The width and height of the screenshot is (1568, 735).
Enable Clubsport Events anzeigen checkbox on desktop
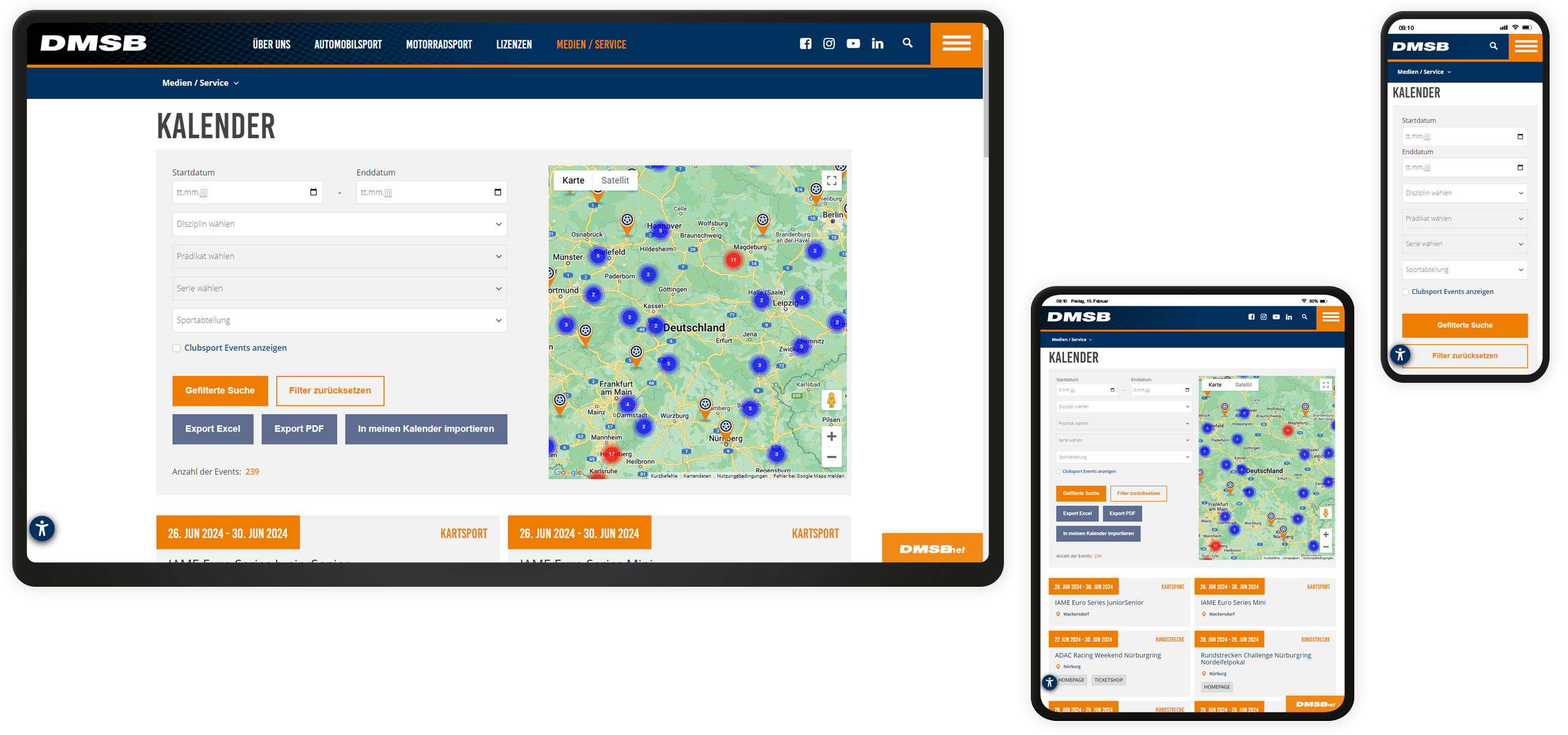[176, 348]
